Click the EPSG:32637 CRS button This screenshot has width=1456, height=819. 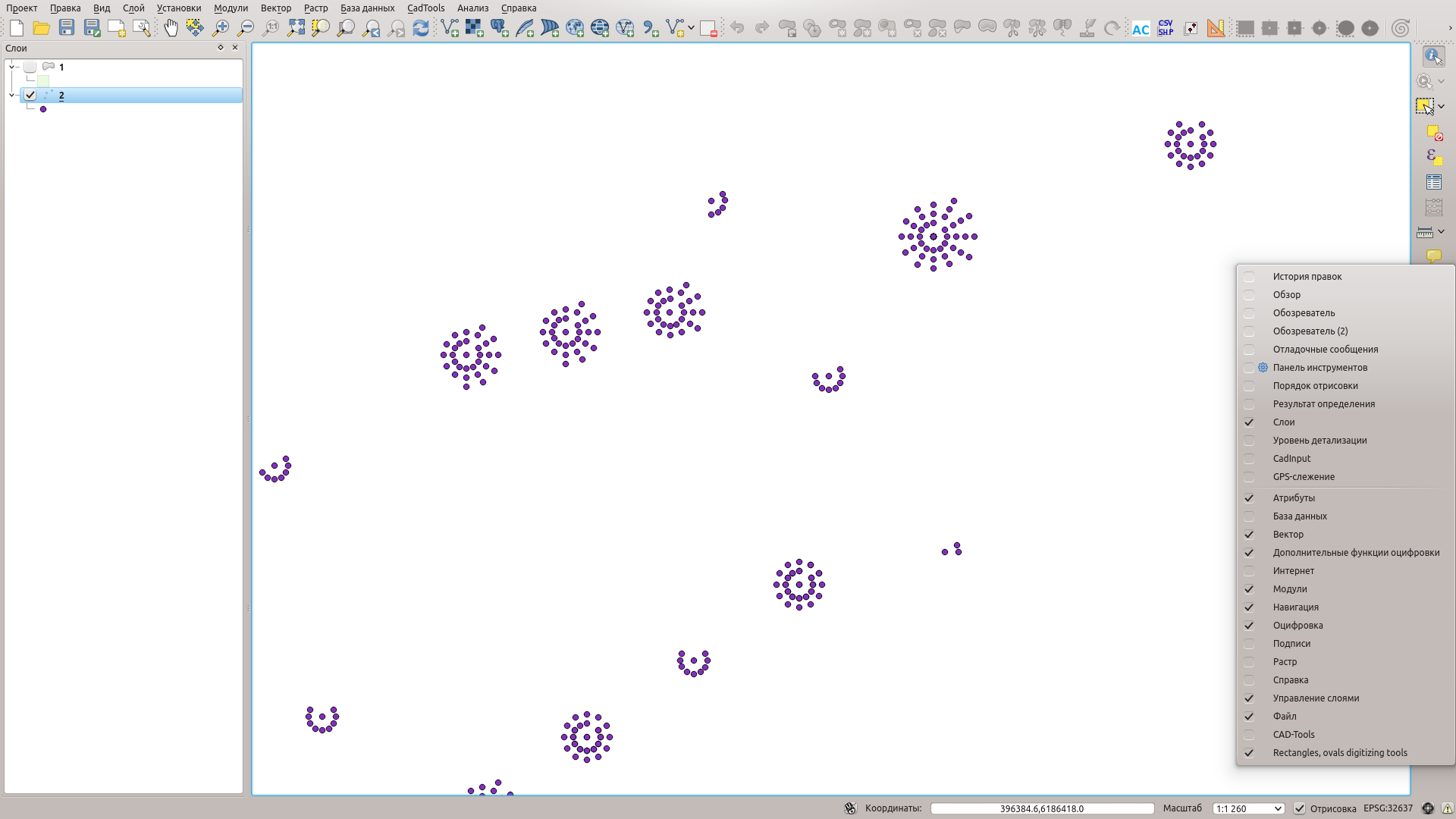click(1388, 808)
